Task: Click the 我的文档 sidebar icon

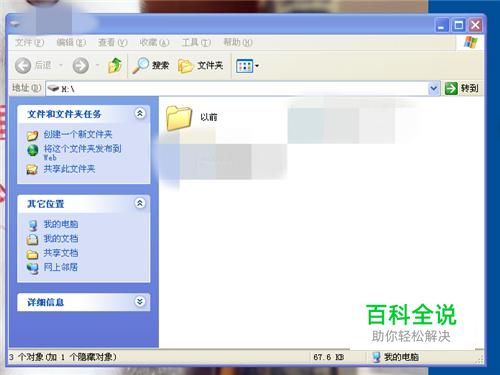Action: click(x=33, y=239)
